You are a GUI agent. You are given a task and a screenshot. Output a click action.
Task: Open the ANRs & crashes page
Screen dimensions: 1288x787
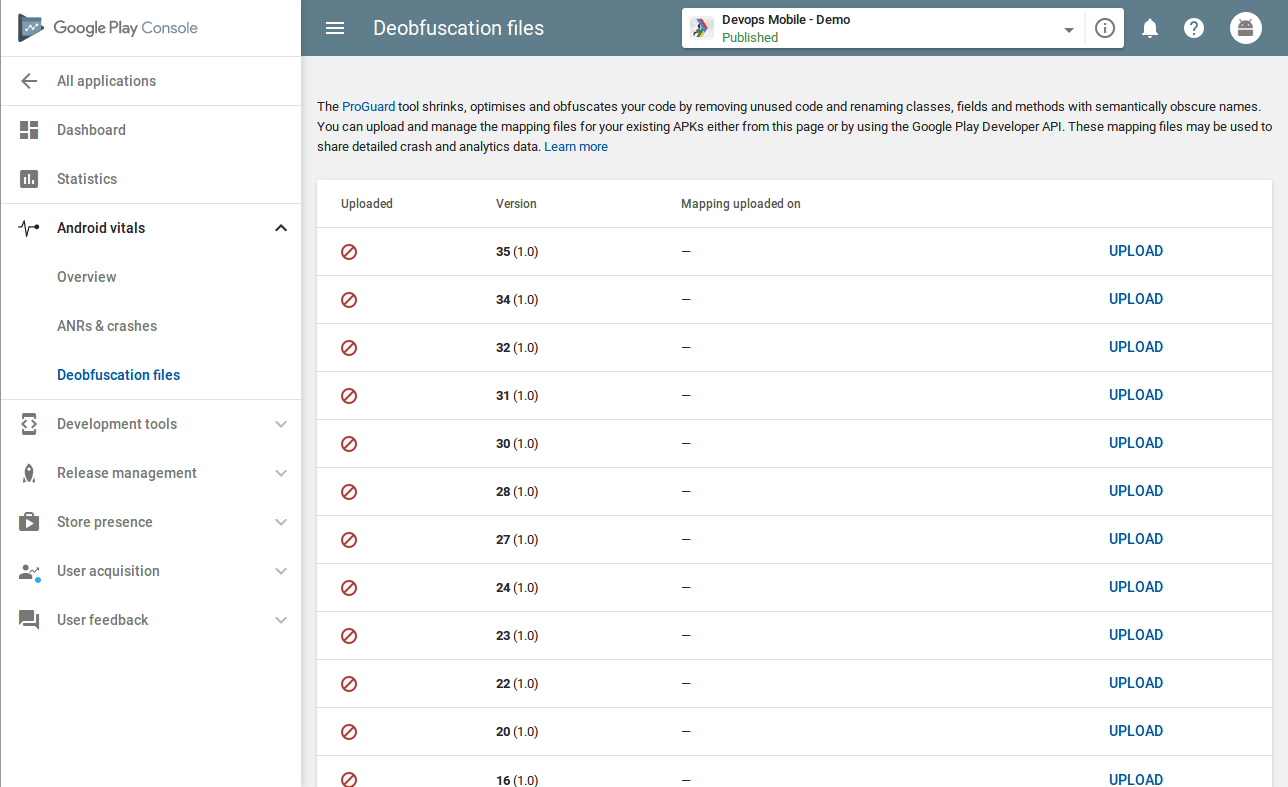pyautogui.click(x=107, y=326)
